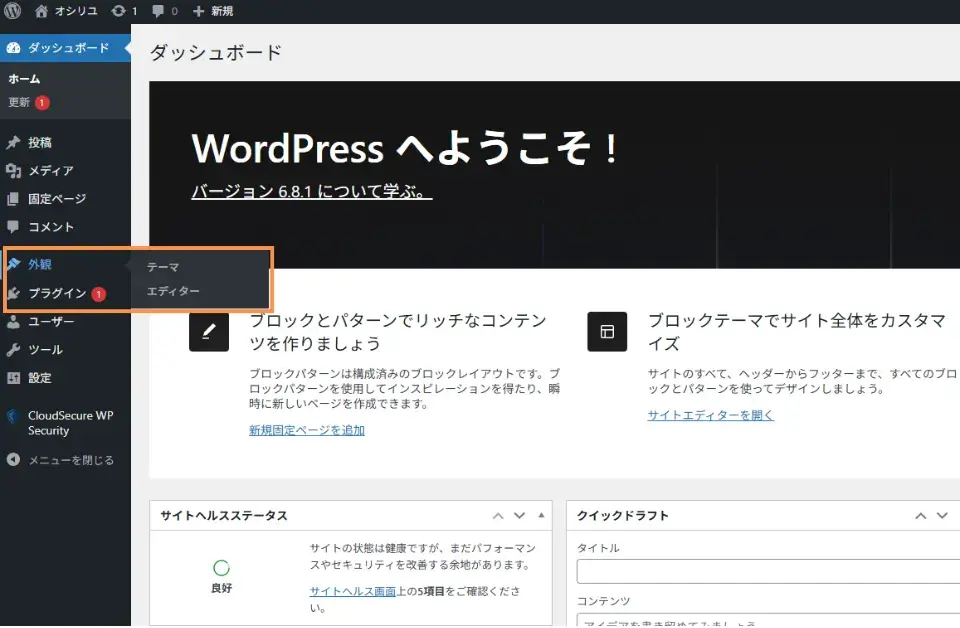Go to the ホーム submenu item
The height and width of the screenshot is (628, 960).
click(x=24, y=79)
